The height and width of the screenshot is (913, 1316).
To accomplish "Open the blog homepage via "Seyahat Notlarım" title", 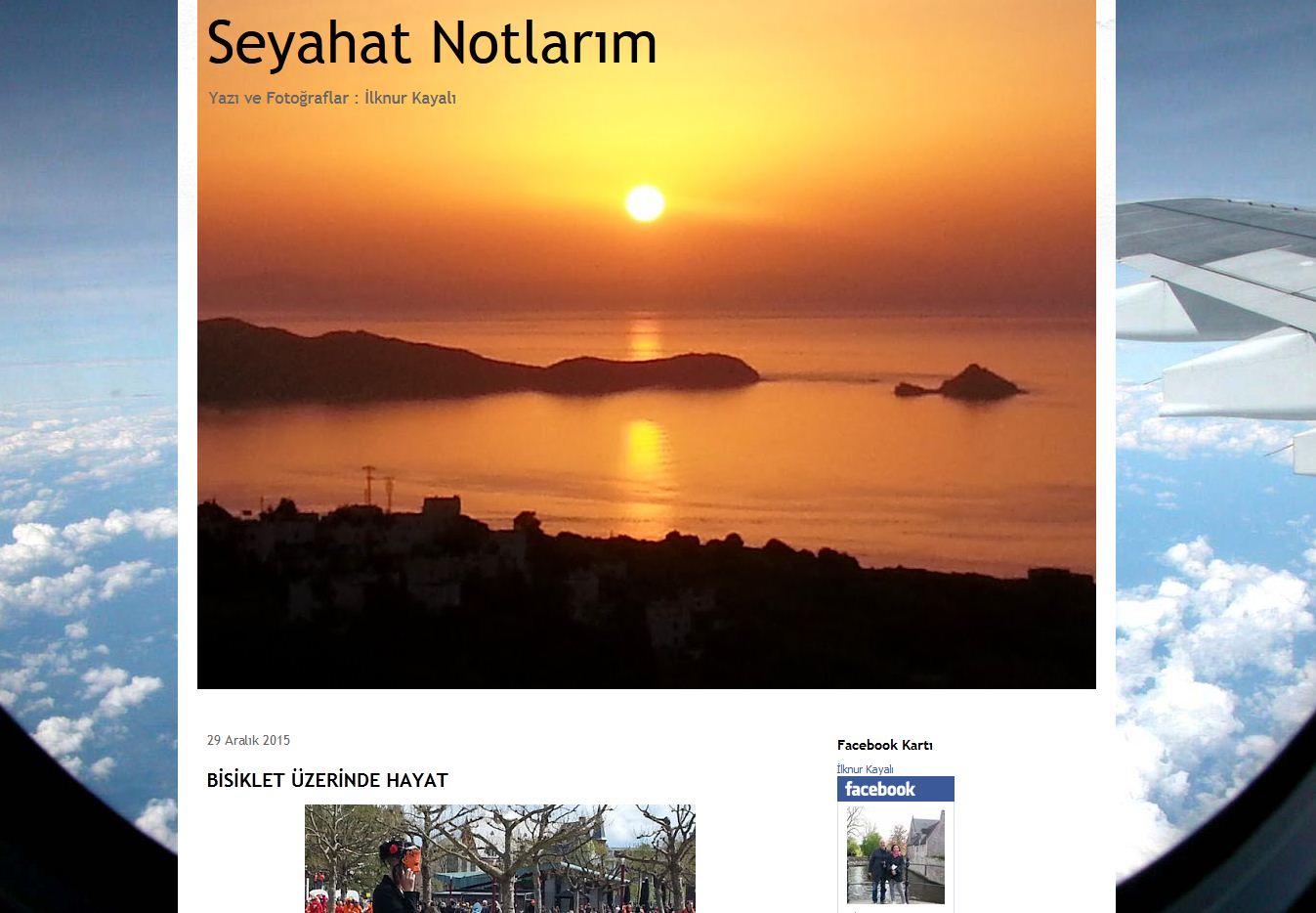I will point(430,42).
